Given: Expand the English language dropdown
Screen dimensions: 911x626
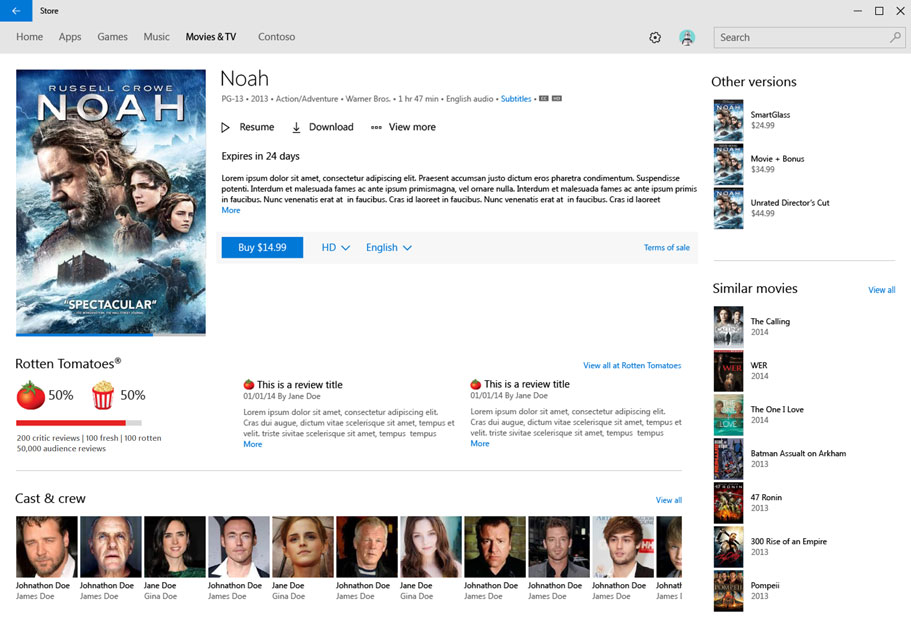Looking at the screenshot, I should point(389,248).
